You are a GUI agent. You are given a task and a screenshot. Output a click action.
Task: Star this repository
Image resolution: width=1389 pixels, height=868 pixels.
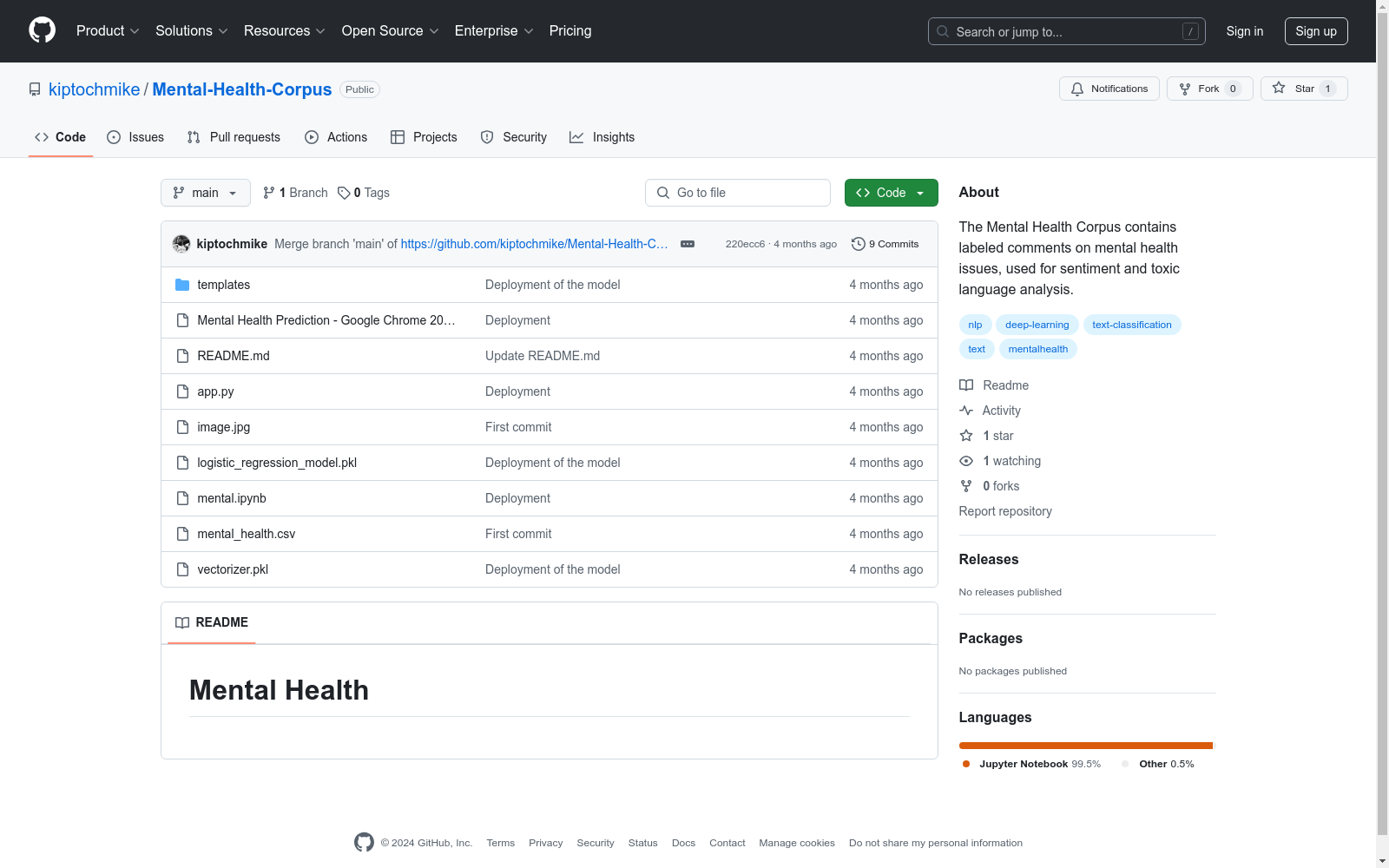[1304, 89]
